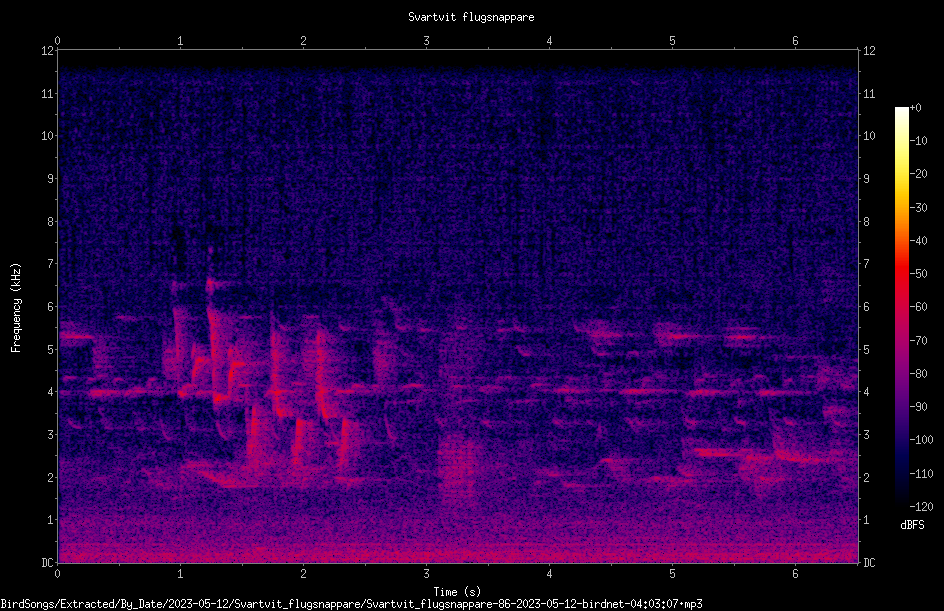Click the 'Frequency (kHz)' axis label
Screen dimensions: 944x611
[16, 308]
